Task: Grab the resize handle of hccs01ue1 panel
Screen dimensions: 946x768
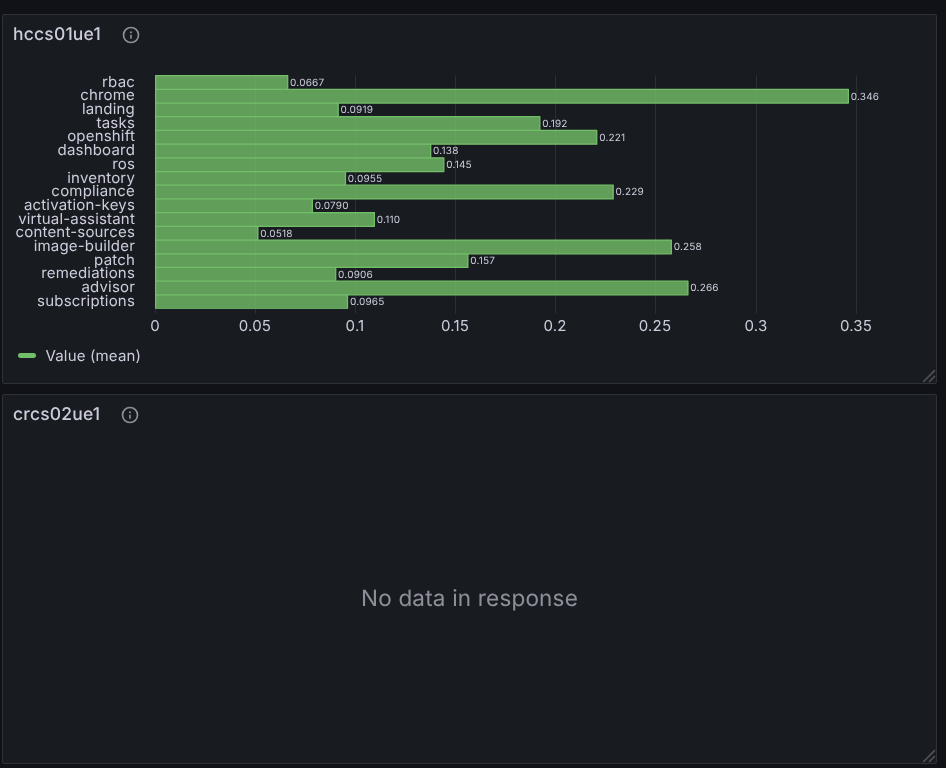Action: point(929,376)
